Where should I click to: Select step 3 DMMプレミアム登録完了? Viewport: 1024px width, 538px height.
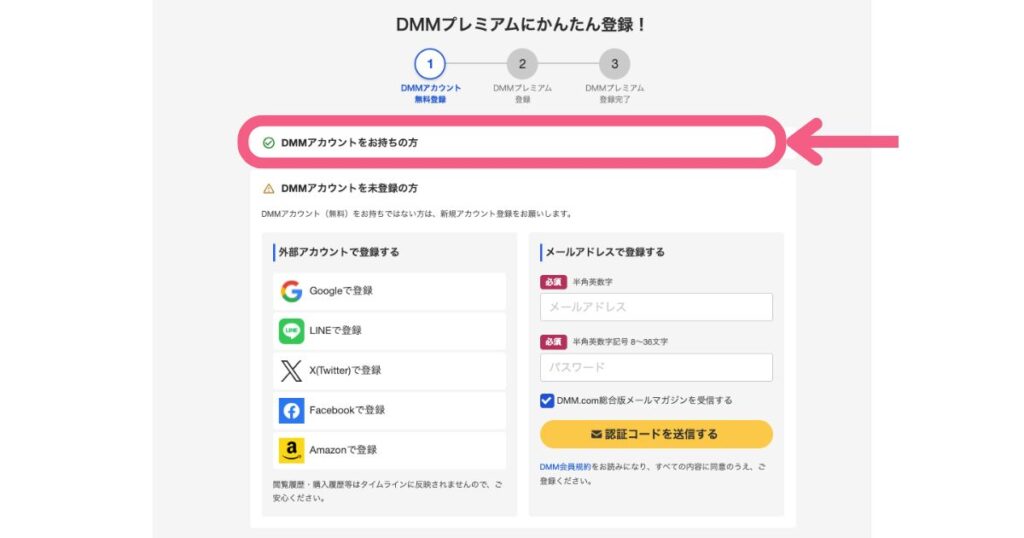(x=615, y=76)
